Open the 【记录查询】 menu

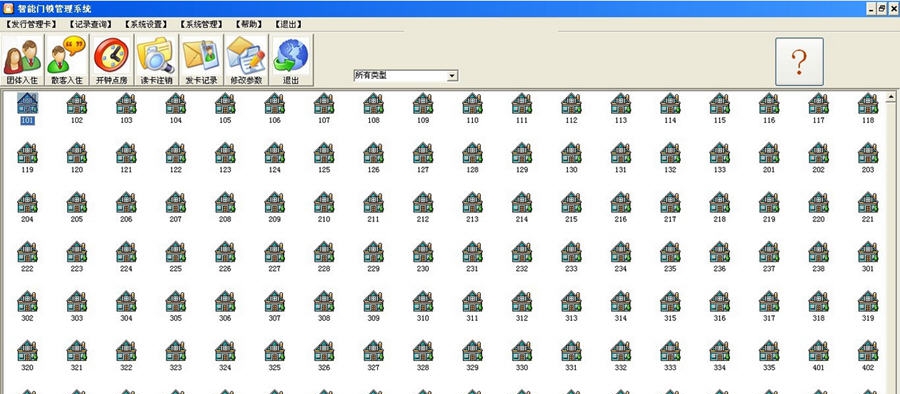pos(90,24)
